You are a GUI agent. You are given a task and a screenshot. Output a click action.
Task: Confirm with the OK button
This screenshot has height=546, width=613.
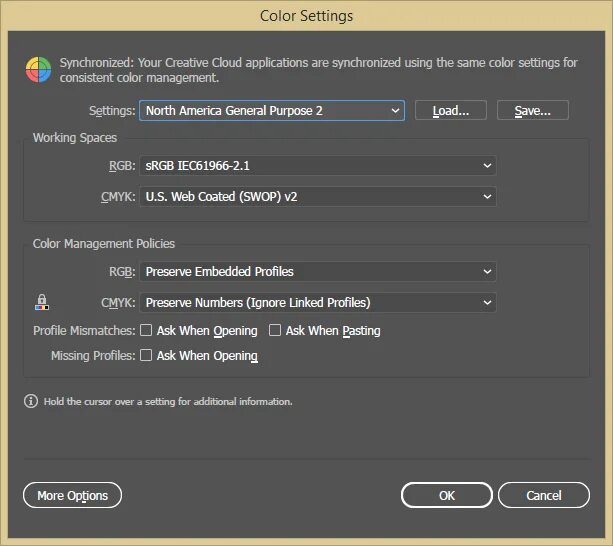[446, 495]
